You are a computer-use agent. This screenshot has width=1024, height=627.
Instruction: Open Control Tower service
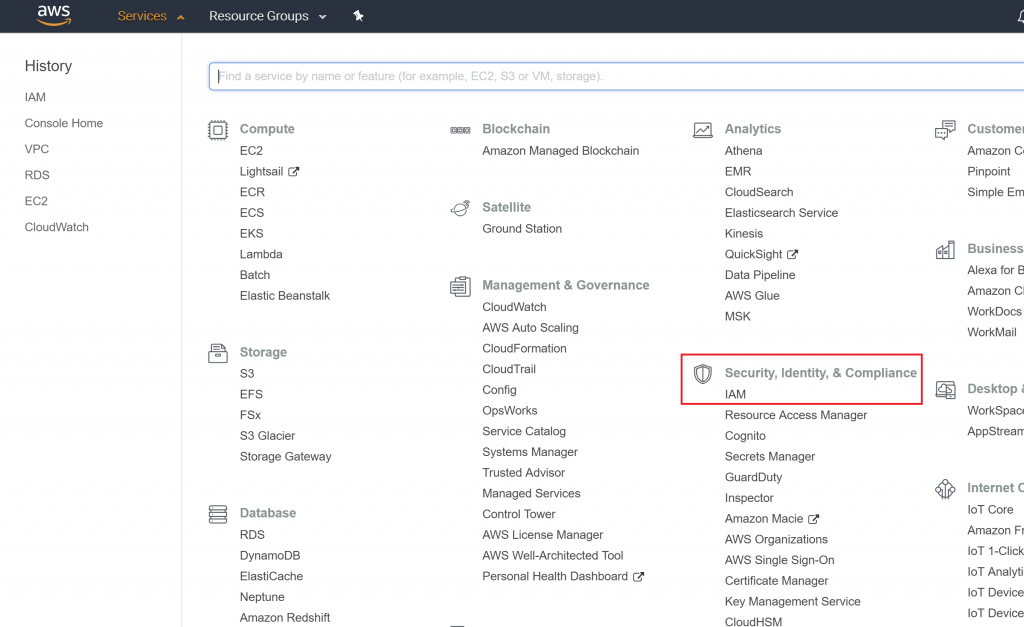[519, 514]
